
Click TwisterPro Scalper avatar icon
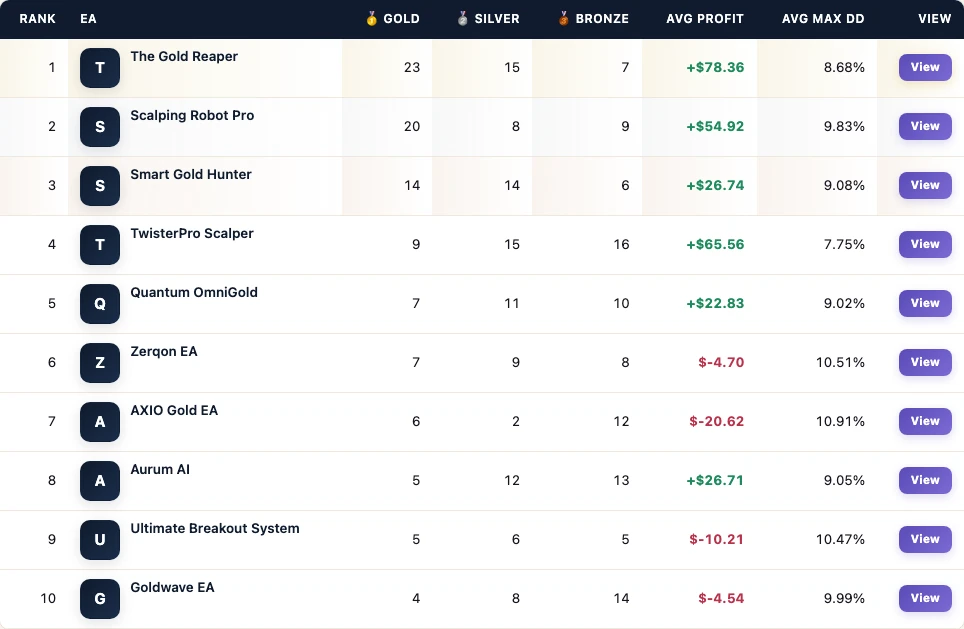[x=100, y=245]
